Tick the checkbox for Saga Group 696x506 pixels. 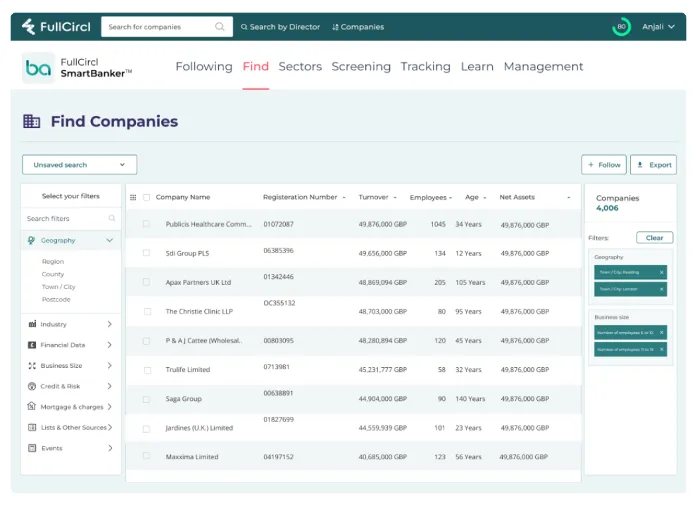click(146, 399)
